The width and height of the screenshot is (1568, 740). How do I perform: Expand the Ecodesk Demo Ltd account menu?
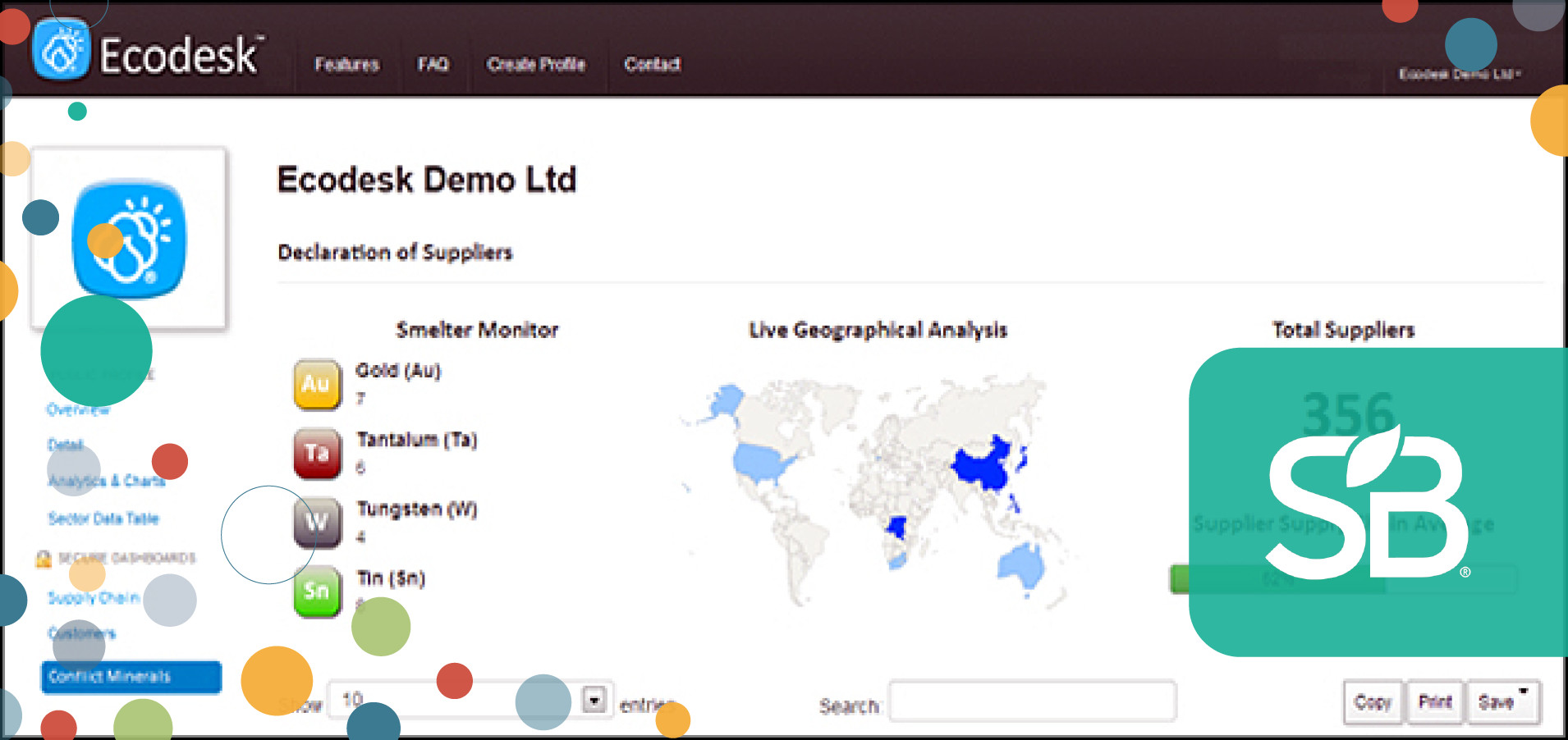click(1460, 72)
